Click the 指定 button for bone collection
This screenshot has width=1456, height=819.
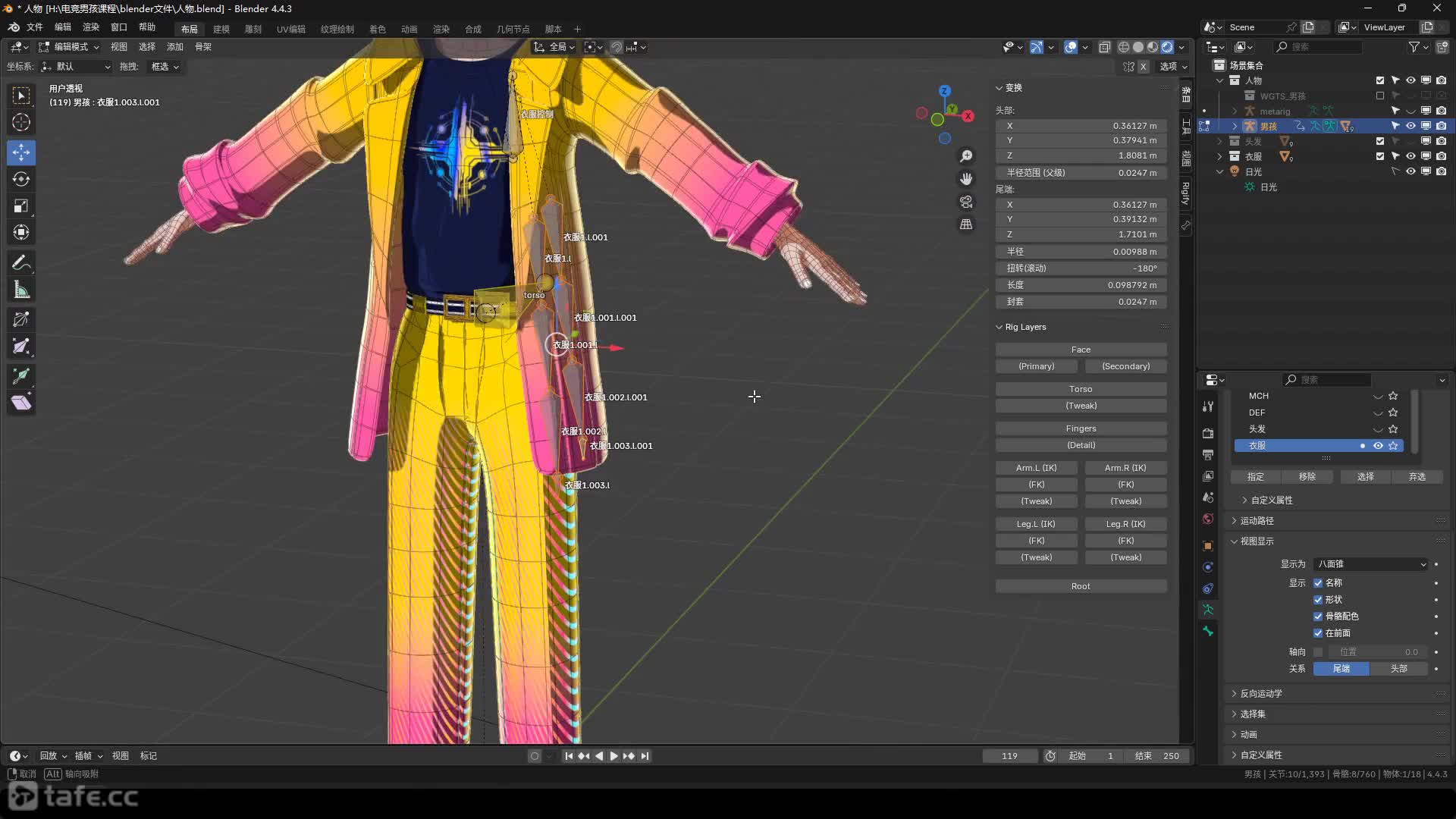click(1256, 477)
